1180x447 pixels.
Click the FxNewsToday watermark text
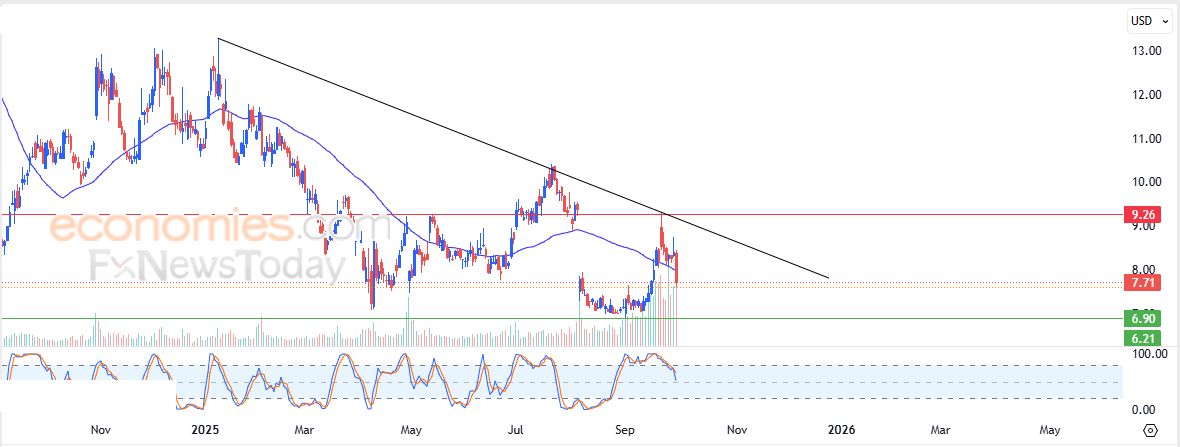point(210,266)
